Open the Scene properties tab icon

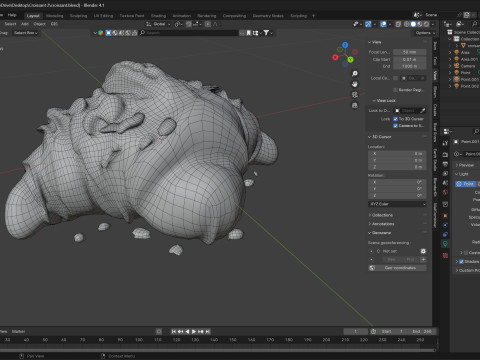click(x=445, y=183)
